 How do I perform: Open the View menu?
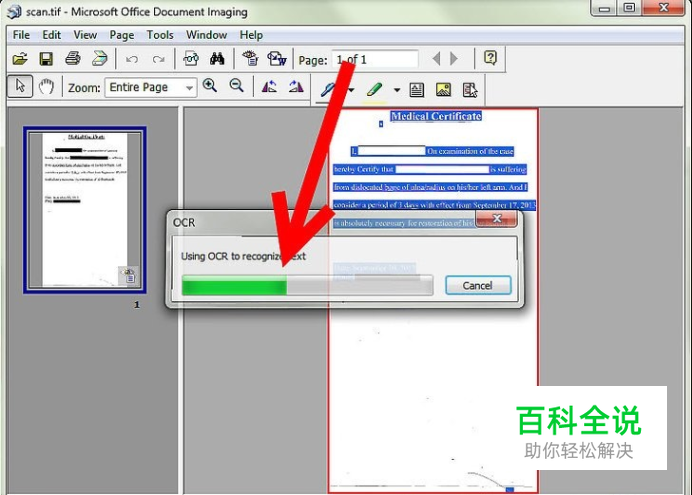[85, 34]
